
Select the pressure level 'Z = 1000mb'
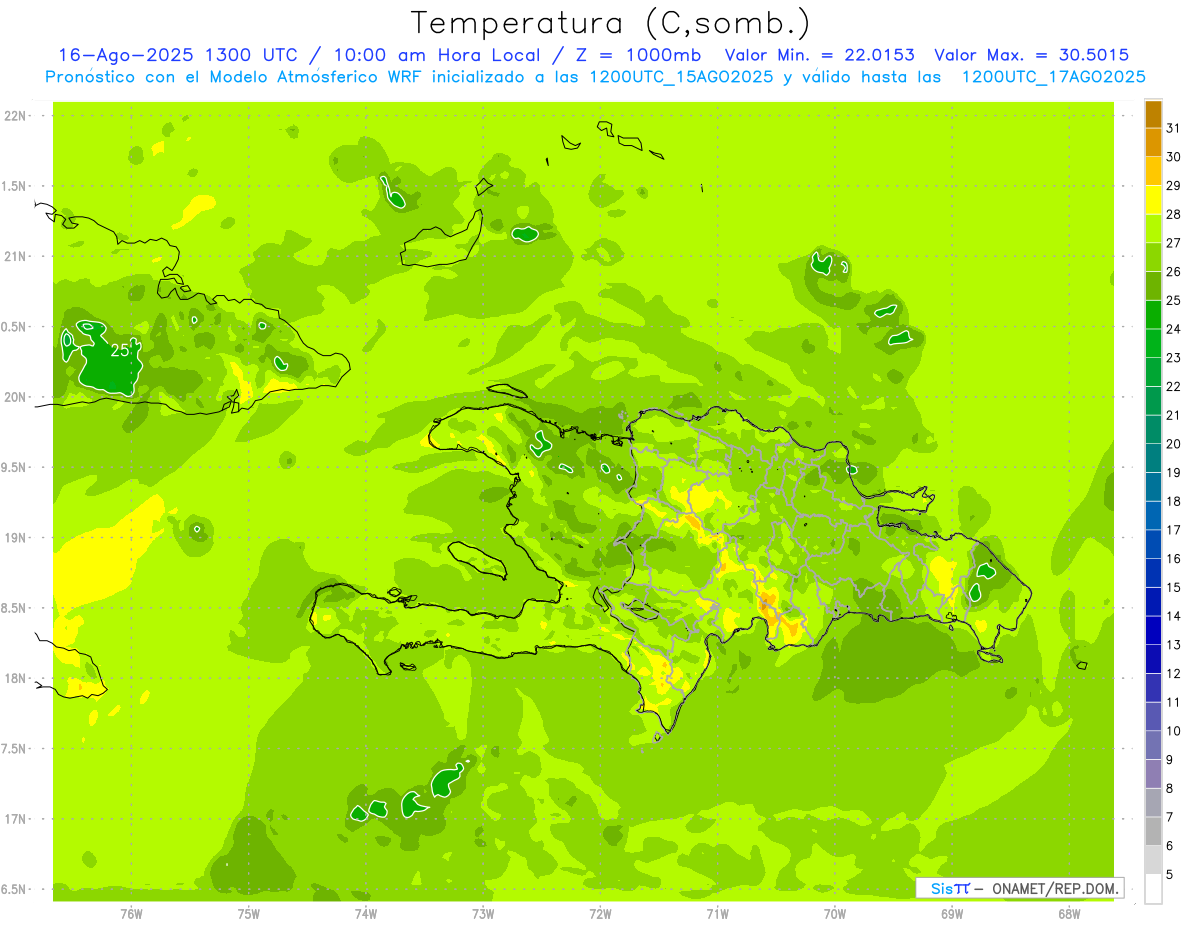pyautogui.click(x=638, y=55)
